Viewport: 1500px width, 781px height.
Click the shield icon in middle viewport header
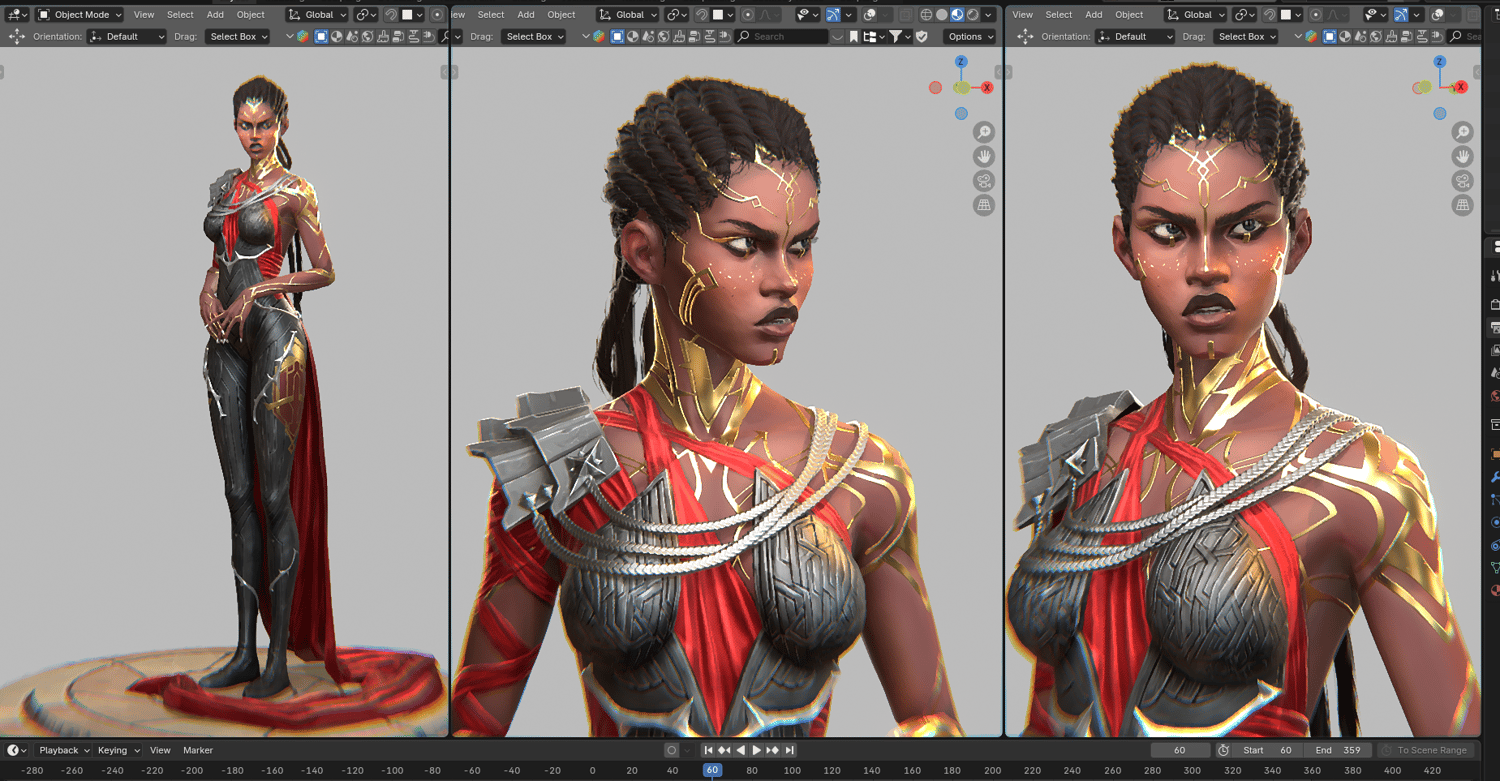point(922,36)
